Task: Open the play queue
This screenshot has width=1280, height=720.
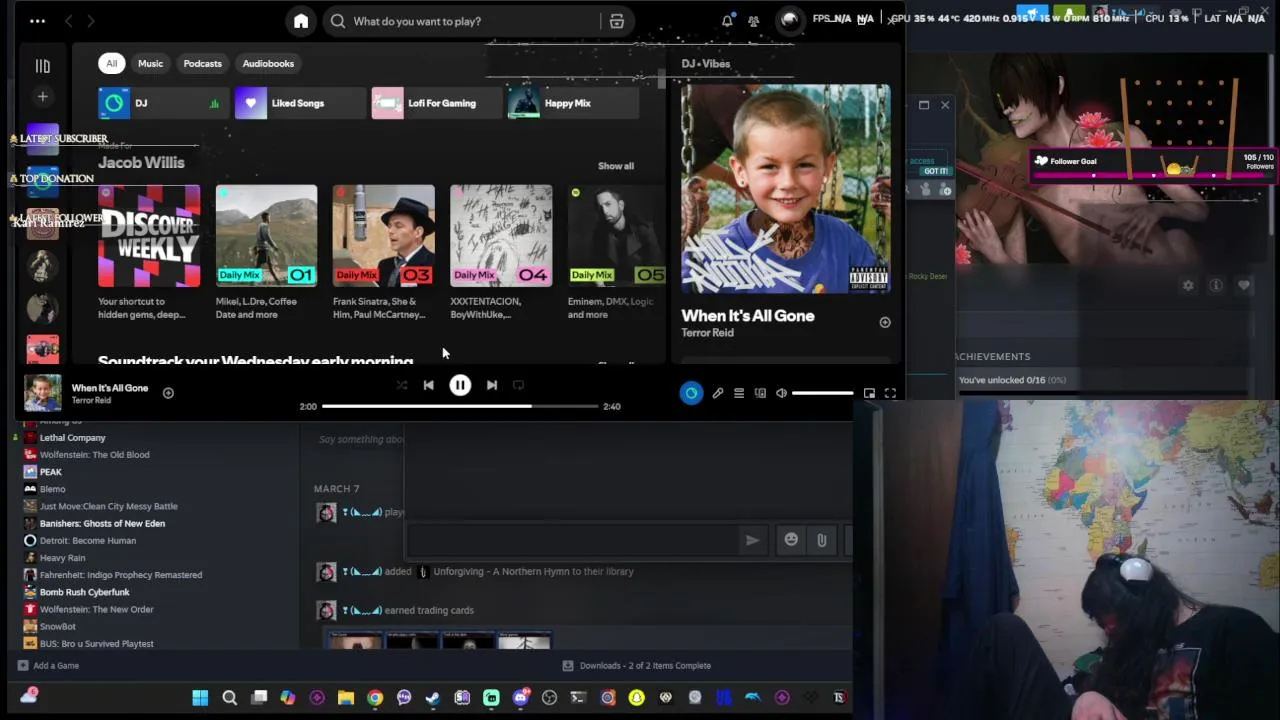Action: pyautogui.click(x=739, y=393)
